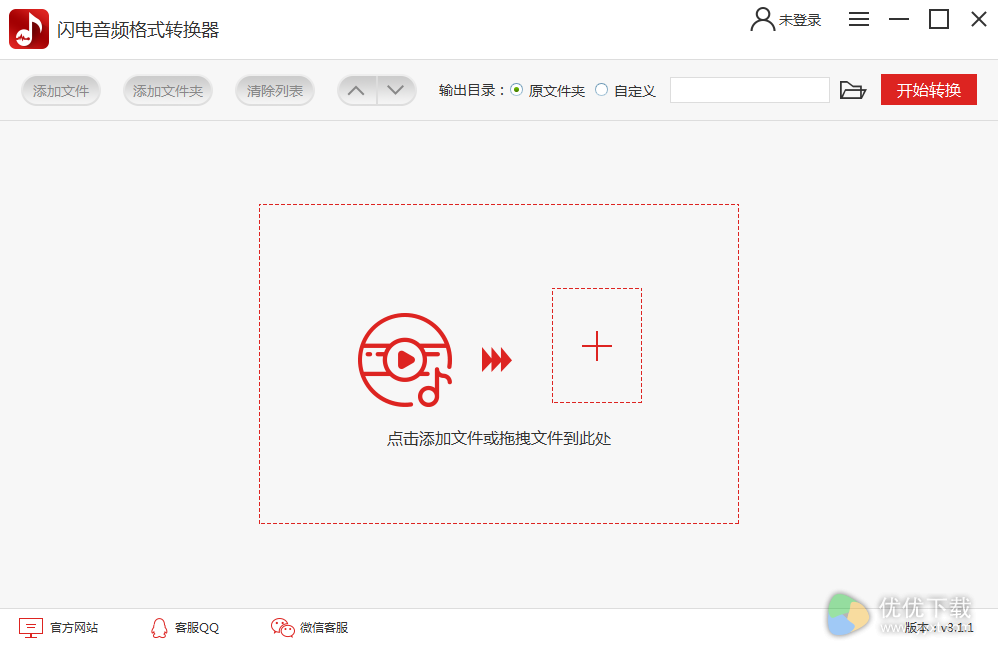
Task: Click the 微信客服 WeChat icon
Action: (283, 627)
